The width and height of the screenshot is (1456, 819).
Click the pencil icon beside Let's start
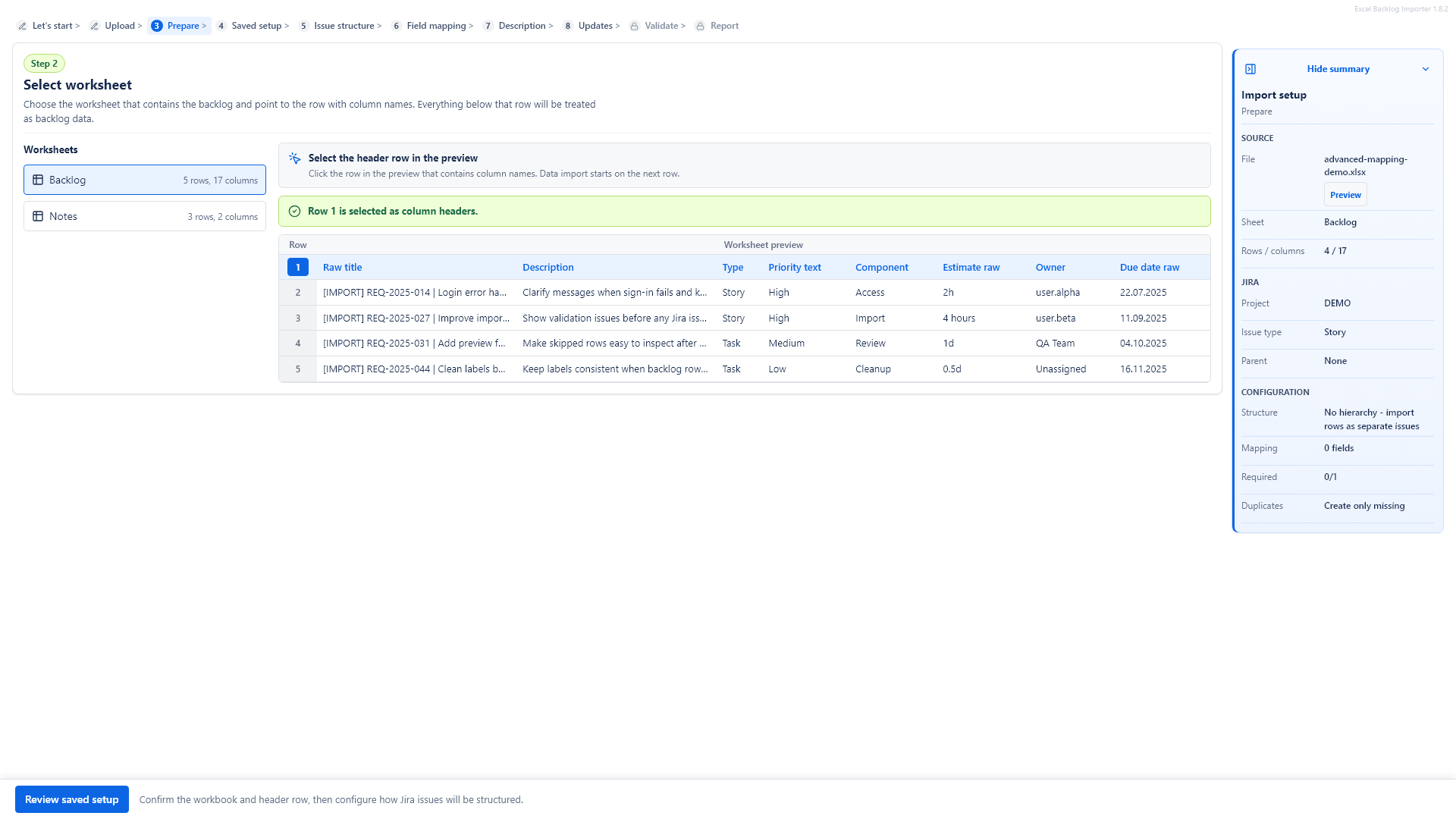pos(22,26)
